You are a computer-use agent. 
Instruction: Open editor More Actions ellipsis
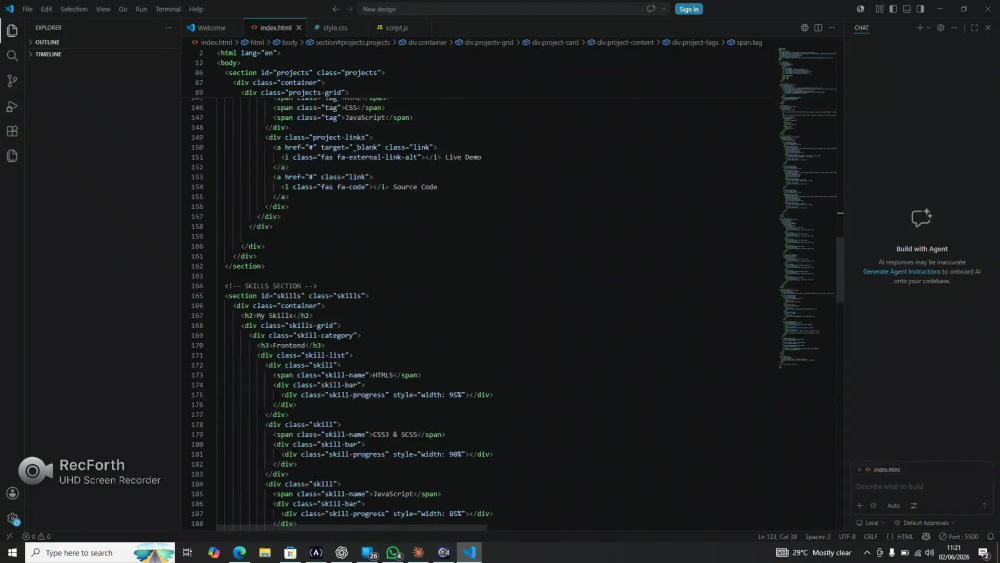point(832,27)
